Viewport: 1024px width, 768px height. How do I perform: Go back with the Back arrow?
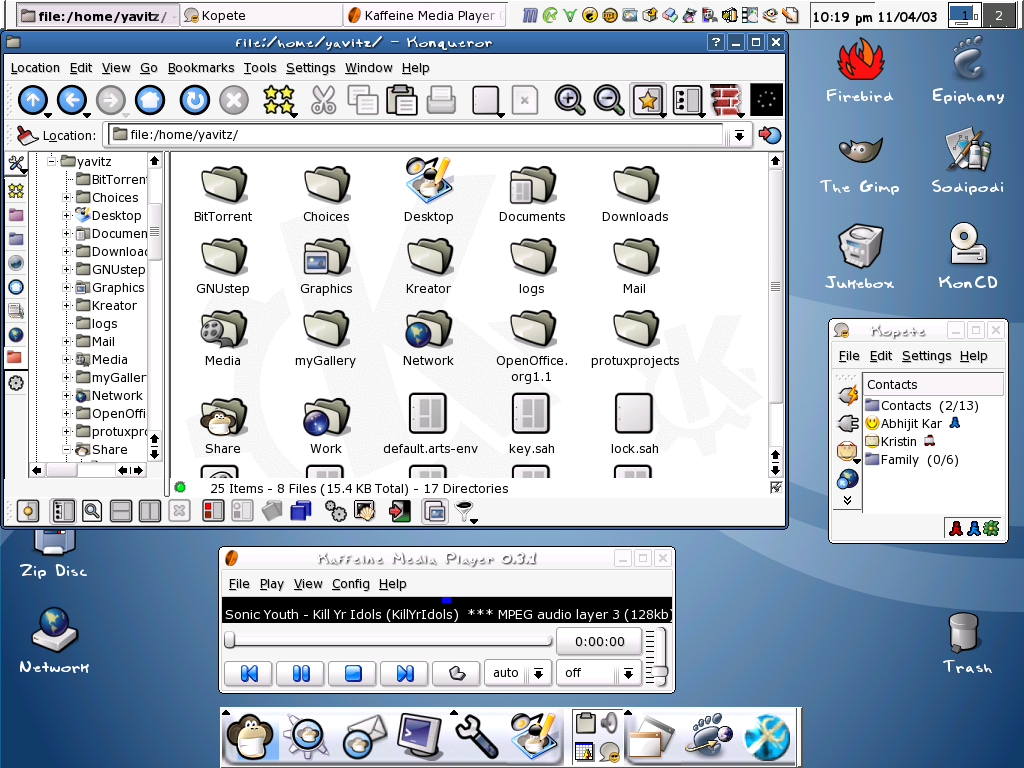click(x=72, y=101)
